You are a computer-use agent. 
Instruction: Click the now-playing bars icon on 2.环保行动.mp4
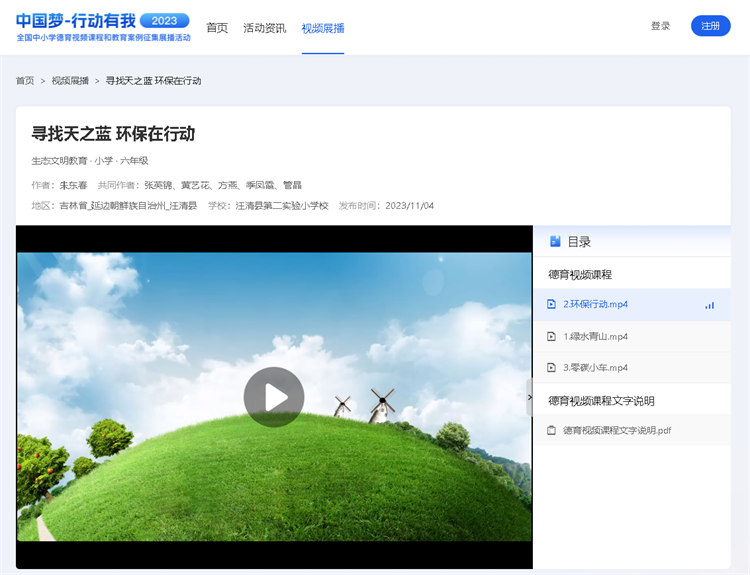(x=709, y=305)
